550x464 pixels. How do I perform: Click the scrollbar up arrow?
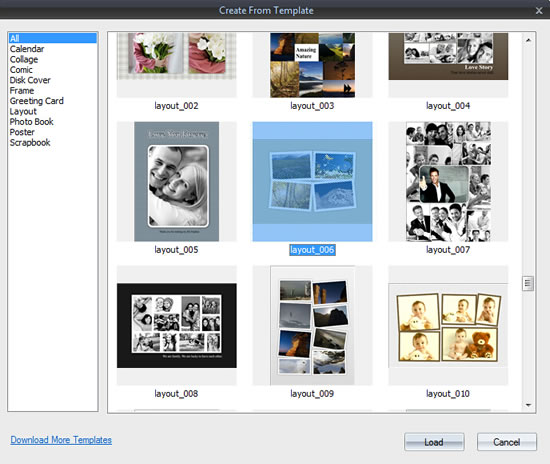coord(528,40)
